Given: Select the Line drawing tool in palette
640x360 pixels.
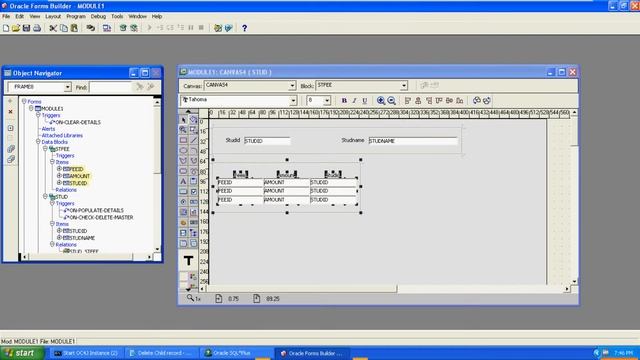Looking at the screenshot, I should point(193,140).
